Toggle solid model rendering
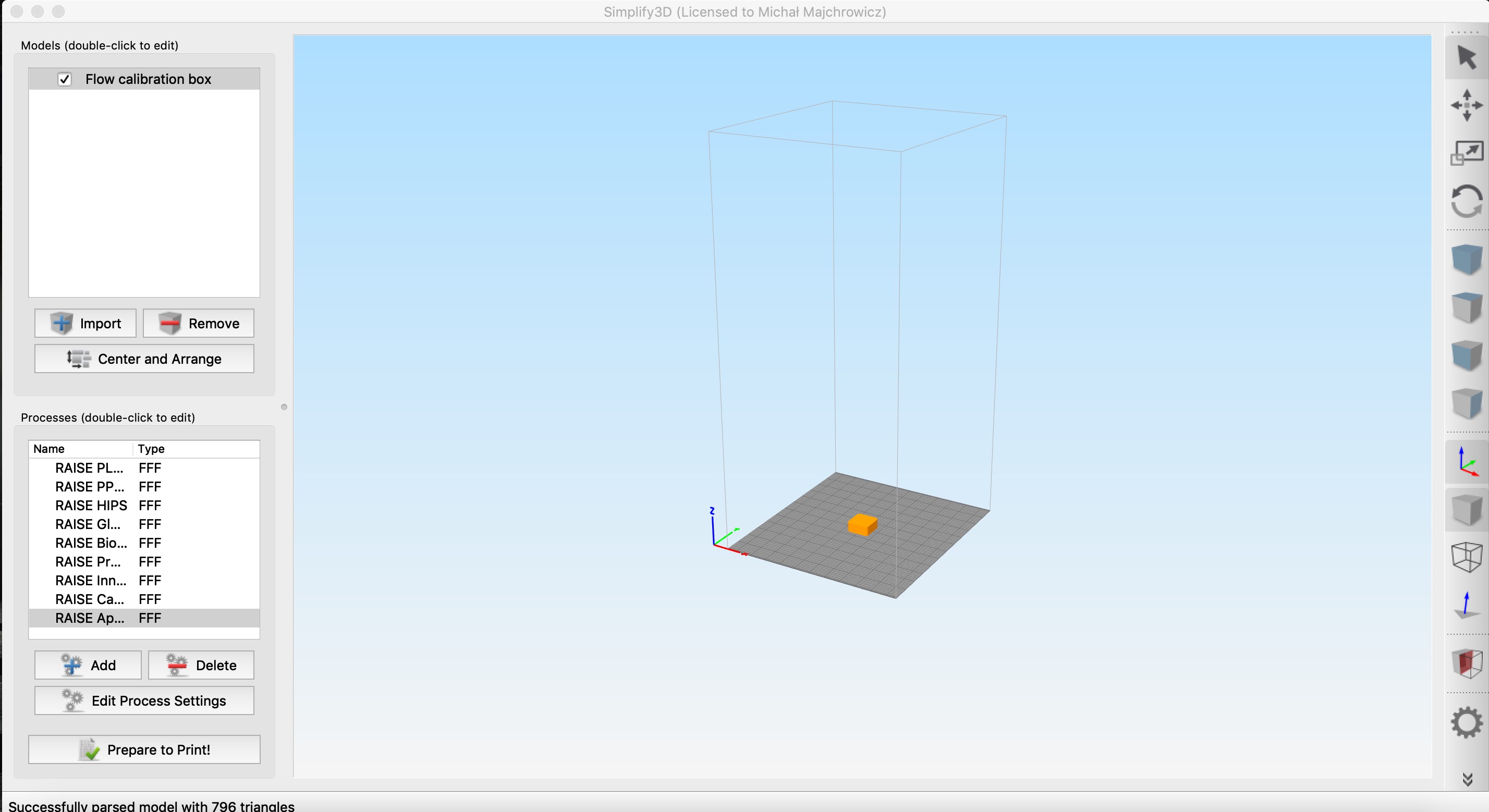 coord(1467,510)
